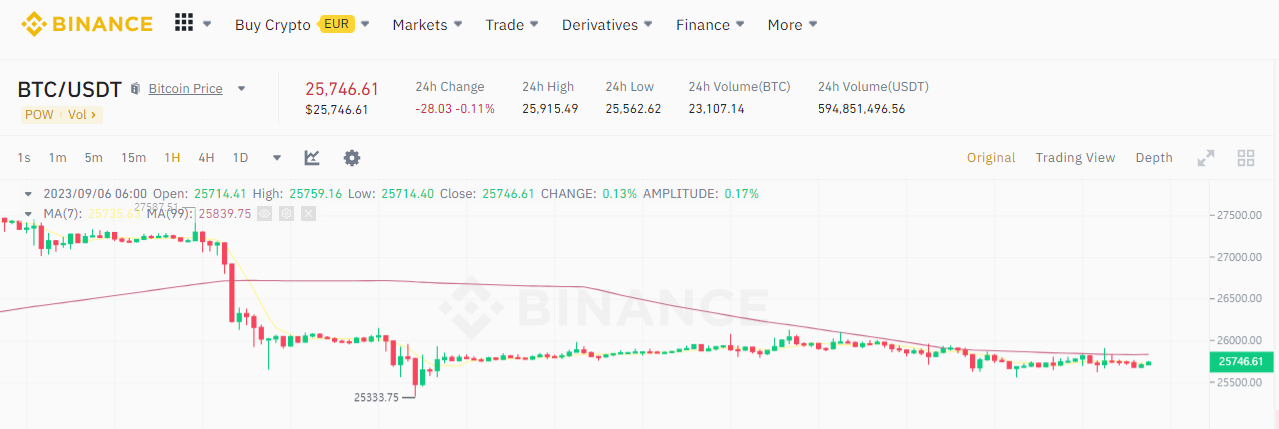
Task: Open the Derivatives menu
Action: click(600, 25)
